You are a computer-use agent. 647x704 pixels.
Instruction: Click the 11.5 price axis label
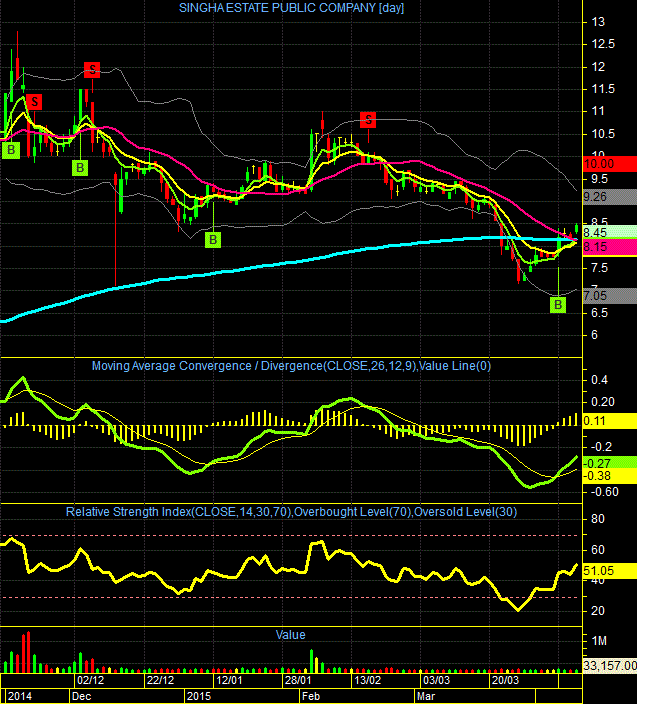point(603,89)
